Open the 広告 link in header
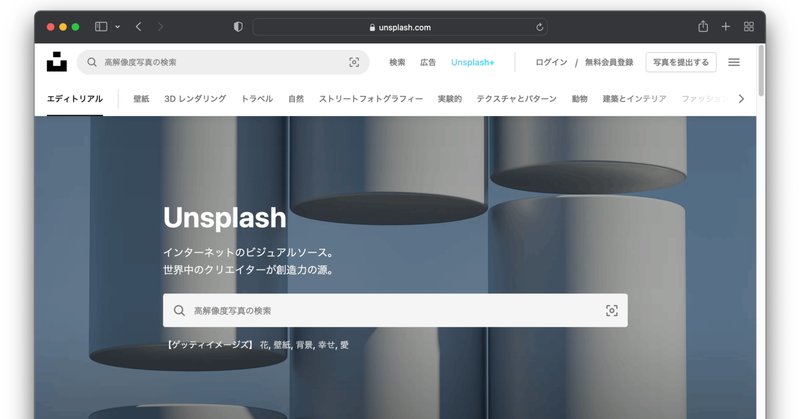 [428, 62]
